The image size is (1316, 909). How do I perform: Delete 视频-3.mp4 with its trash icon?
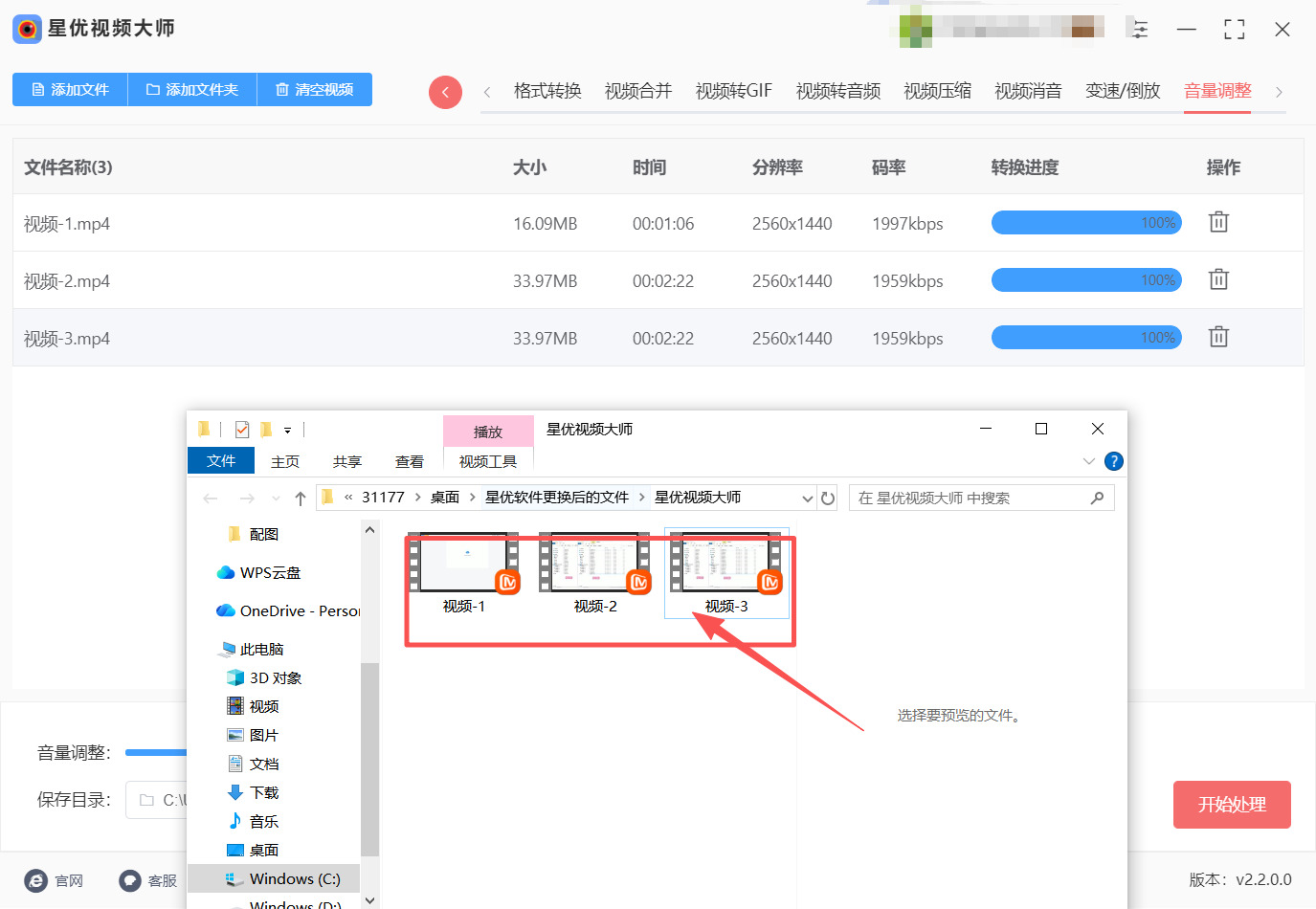click(x=1218, y=337)
